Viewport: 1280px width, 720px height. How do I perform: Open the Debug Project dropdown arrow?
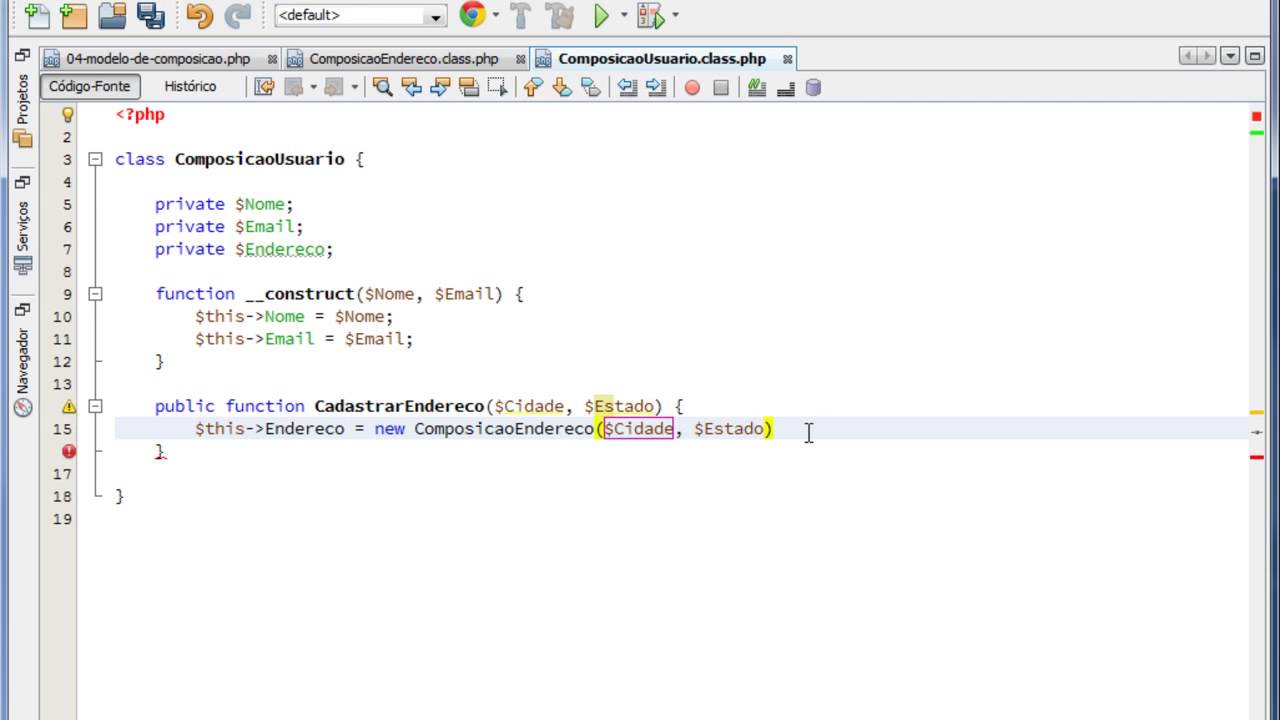point(675,15)
